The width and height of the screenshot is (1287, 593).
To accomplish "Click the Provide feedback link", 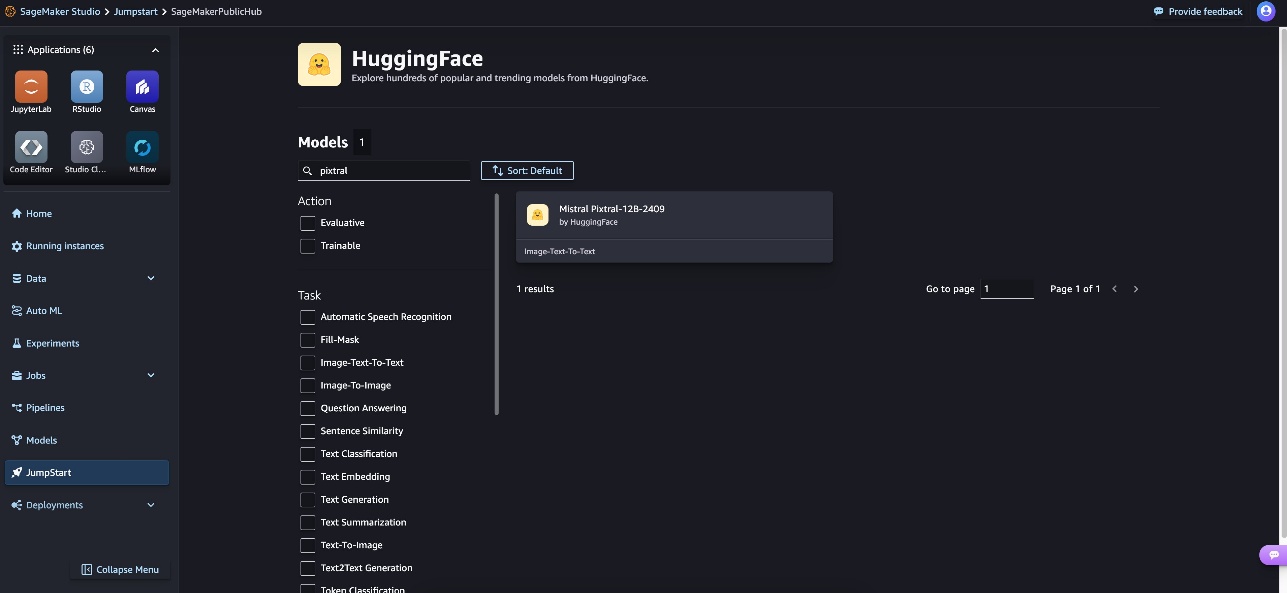I will [1198, 12].
